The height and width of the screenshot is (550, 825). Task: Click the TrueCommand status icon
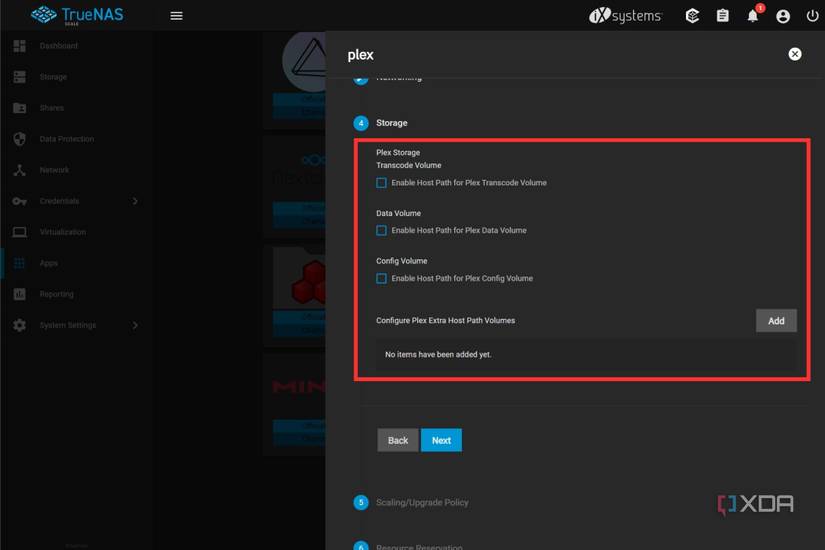(692, 16)
